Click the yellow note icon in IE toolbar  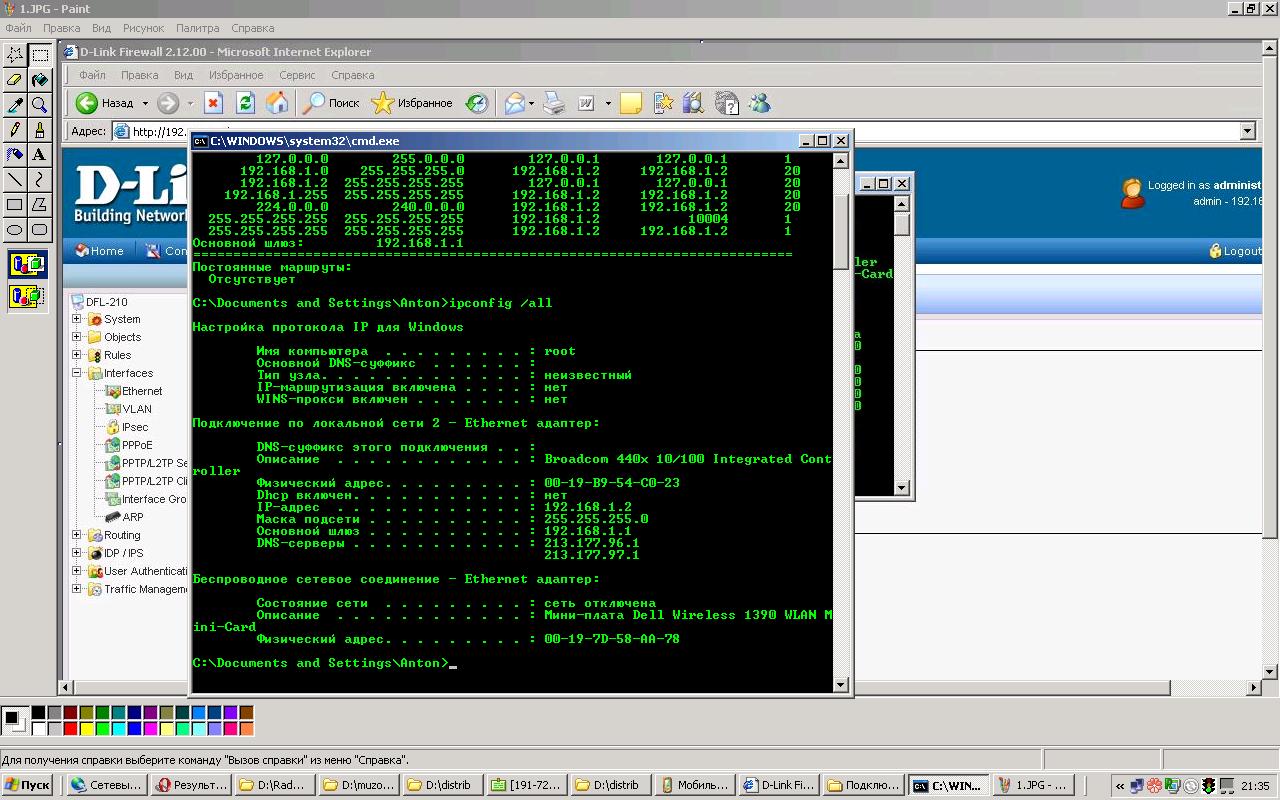[x=630, y=103]
